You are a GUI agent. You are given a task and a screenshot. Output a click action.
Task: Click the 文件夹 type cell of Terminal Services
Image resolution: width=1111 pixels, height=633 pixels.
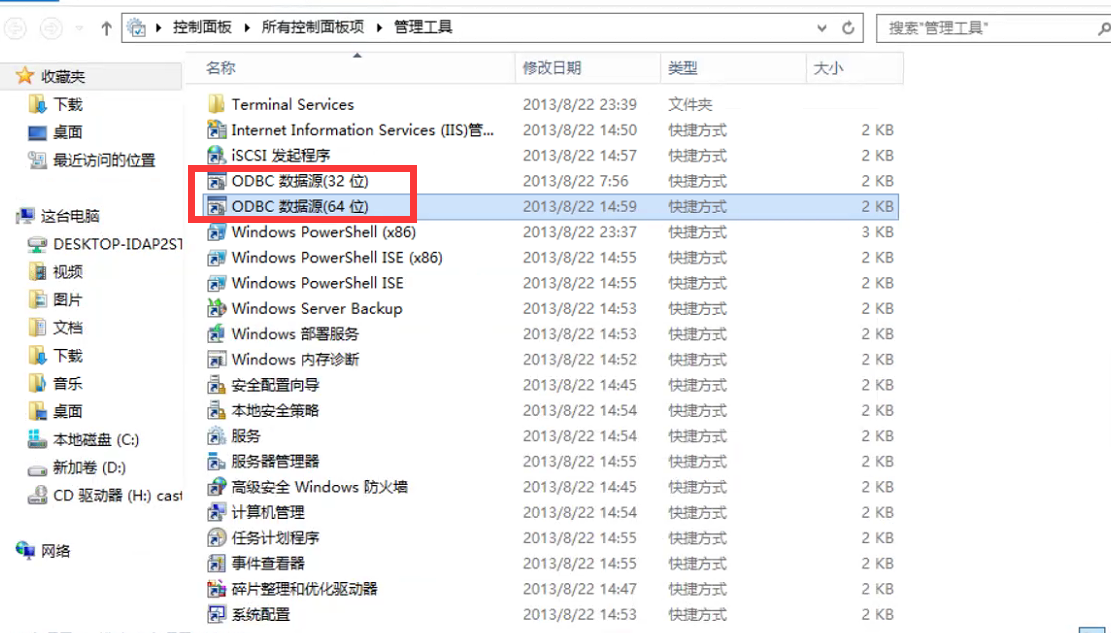pos(690,104)
